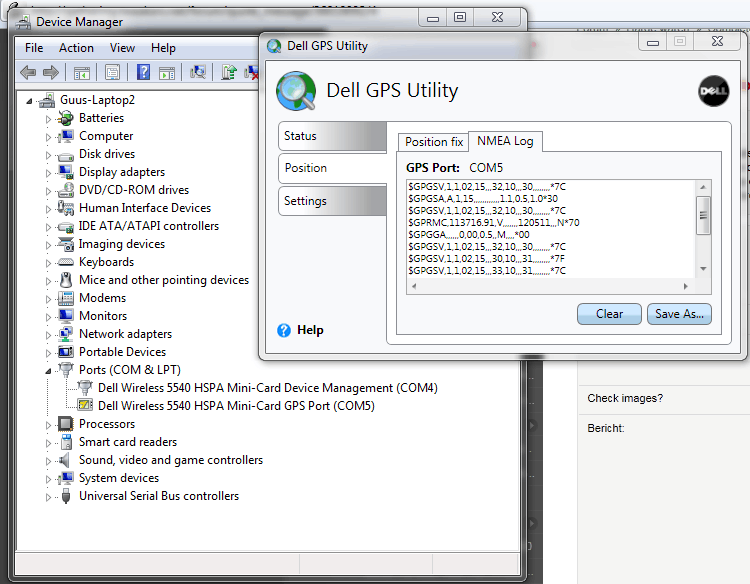Click the $GPGSA line in NMEA log

pos(483,198)
